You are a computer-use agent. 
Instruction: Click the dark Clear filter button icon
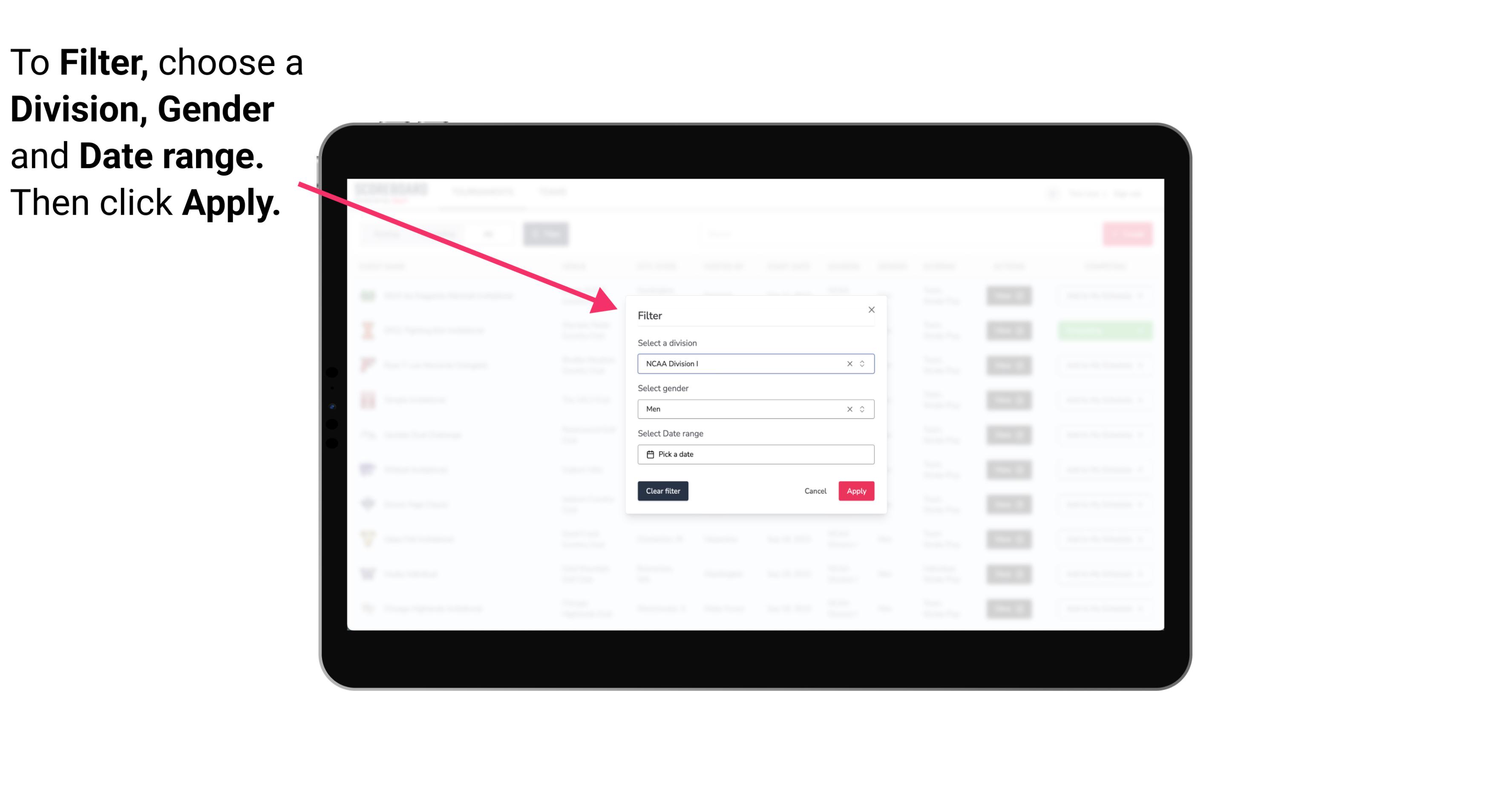tap(663, 491)
